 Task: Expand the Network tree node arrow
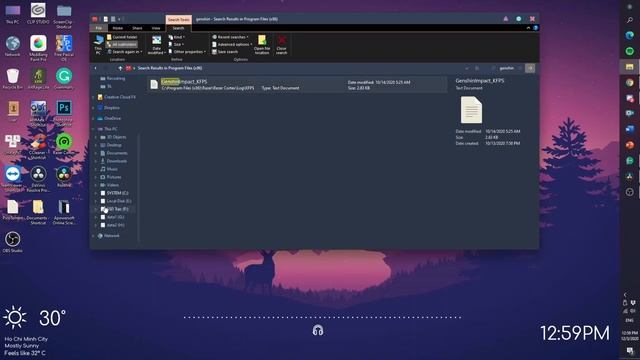[93, 236]
